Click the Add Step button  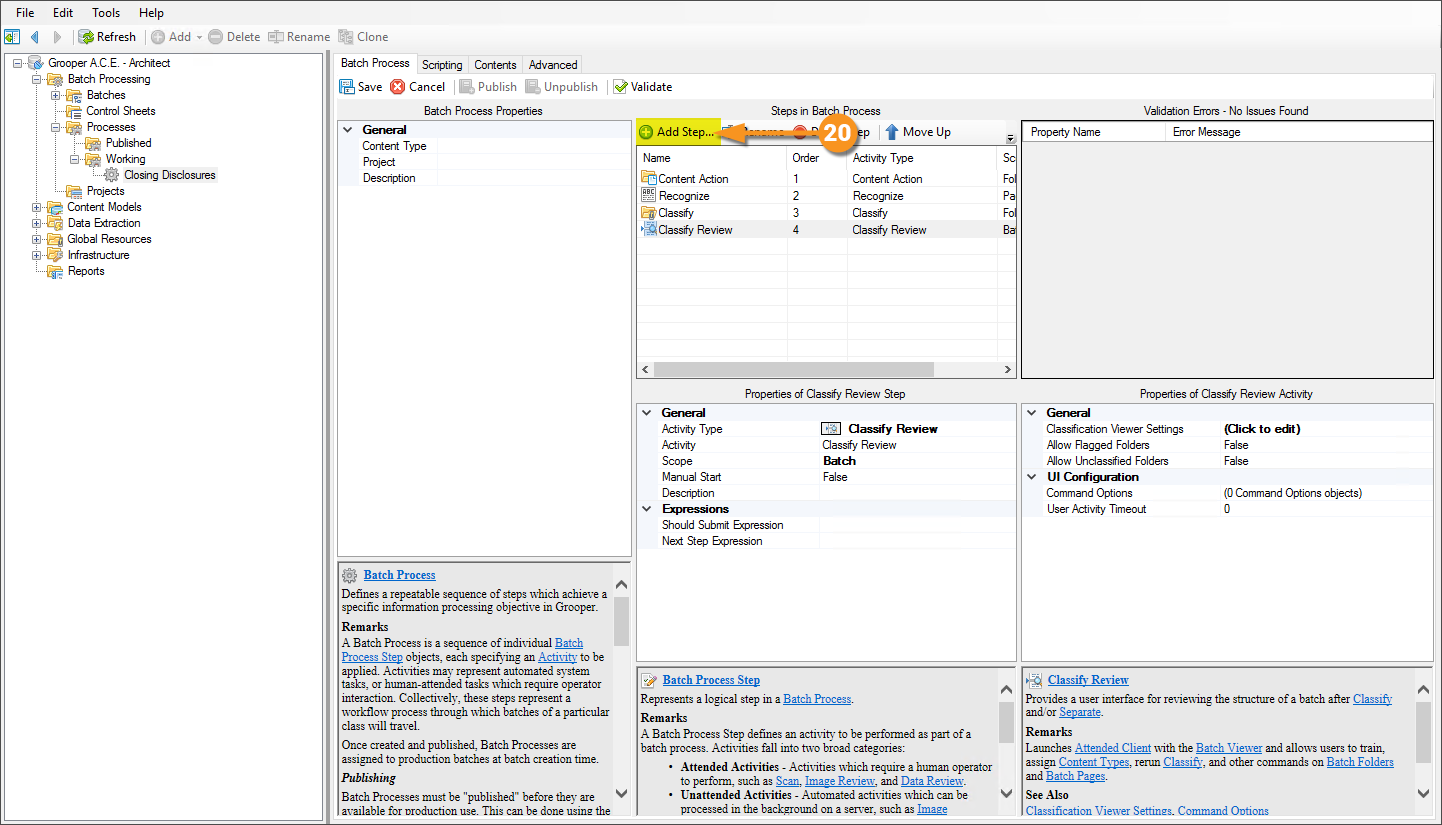click(x=677, y=132)
